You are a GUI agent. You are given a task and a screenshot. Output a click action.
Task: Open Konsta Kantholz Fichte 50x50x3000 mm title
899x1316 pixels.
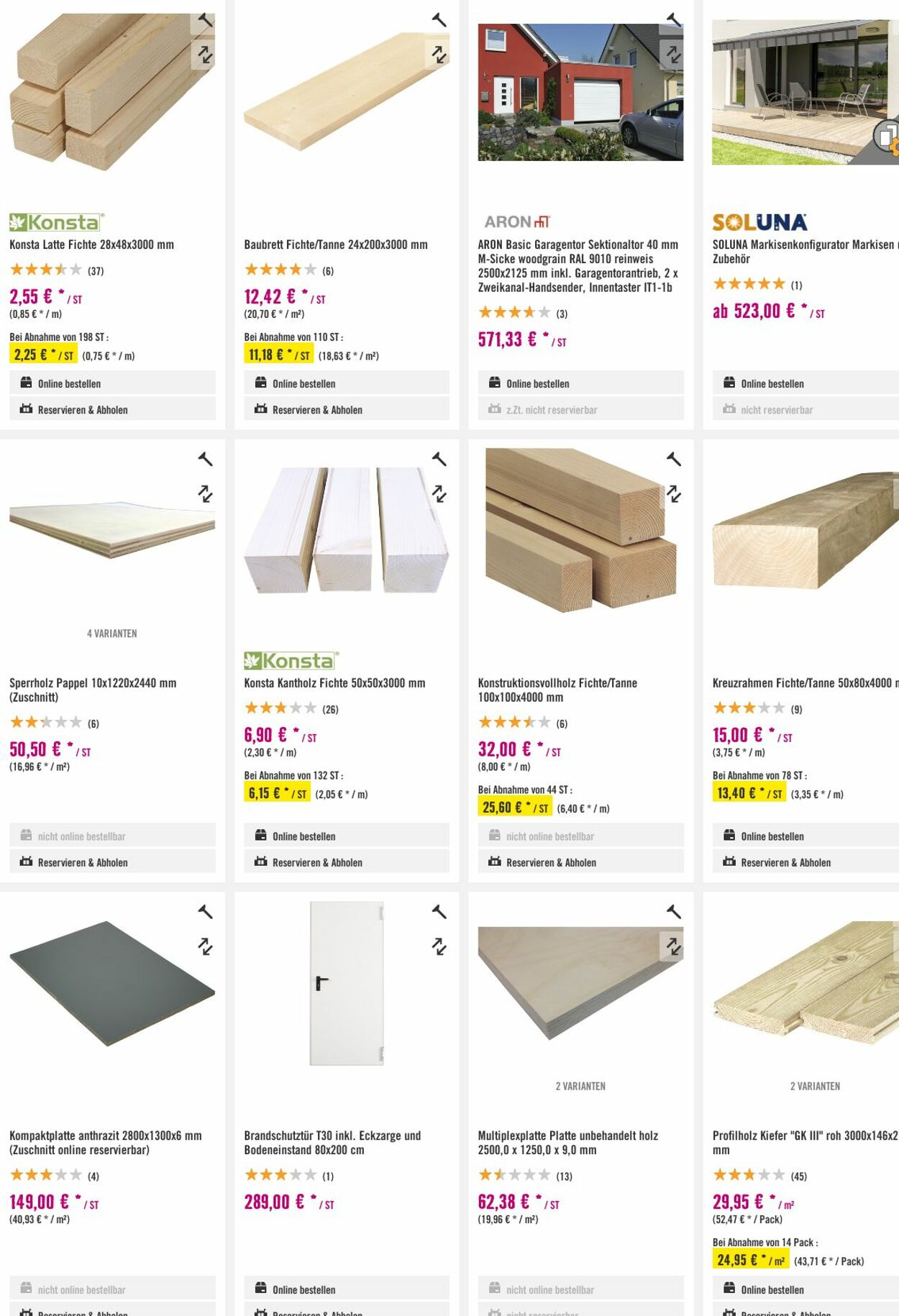coord(334,683)
